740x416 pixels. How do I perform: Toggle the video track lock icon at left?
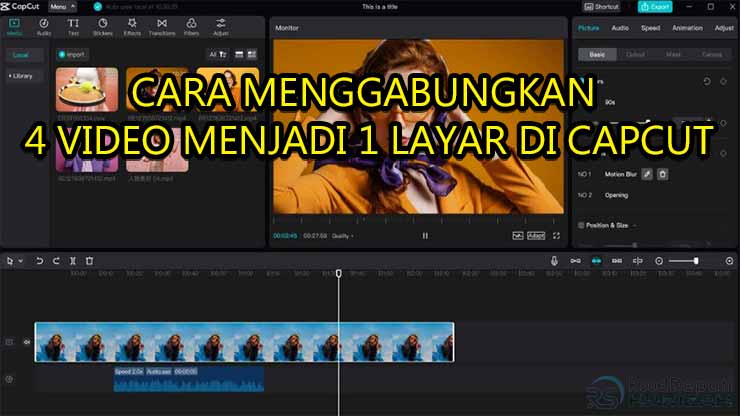(x=9, y=342)
